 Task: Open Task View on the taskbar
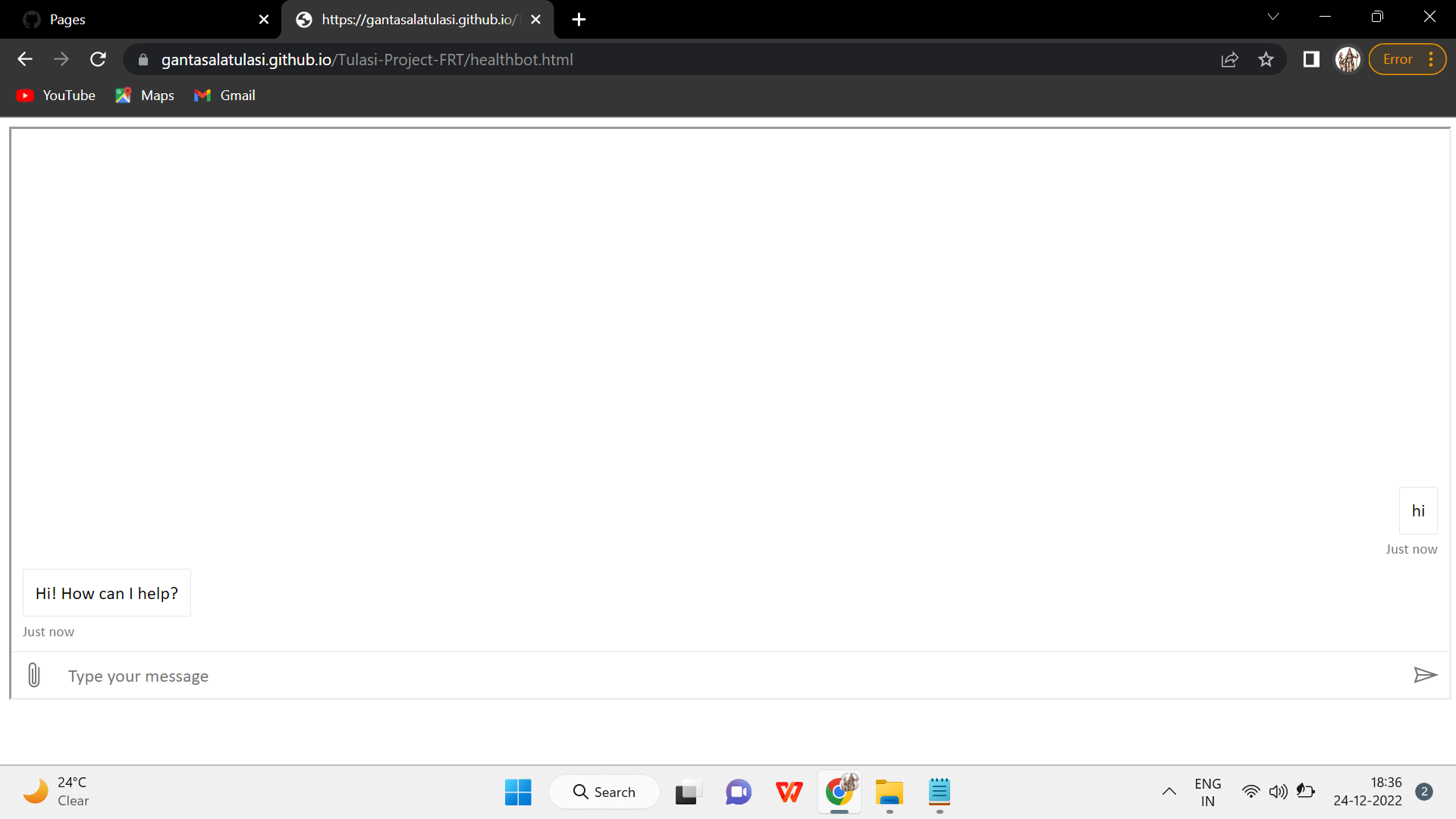click(688, 792)
